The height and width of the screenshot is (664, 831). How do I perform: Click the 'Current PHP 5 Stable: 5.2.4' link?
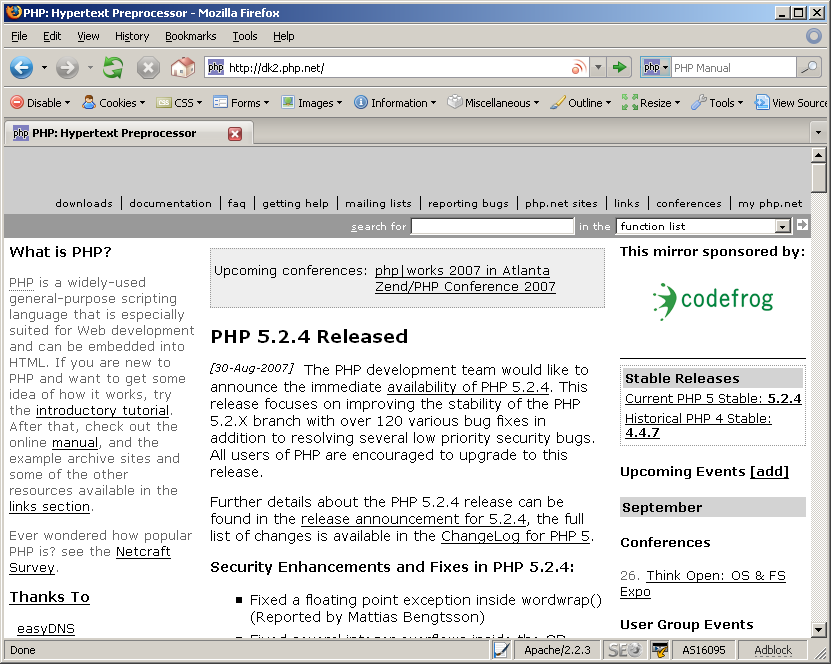tap(713, 399)
